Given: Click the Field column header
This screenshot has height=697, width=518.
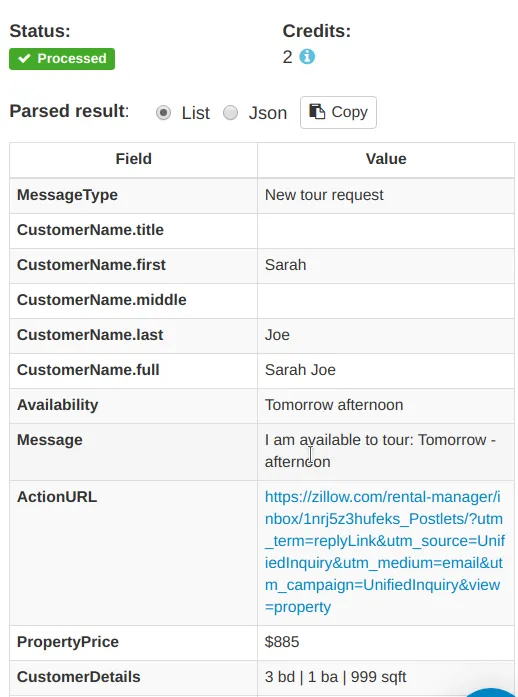Looking at the screenshot, I should (133, 159).
